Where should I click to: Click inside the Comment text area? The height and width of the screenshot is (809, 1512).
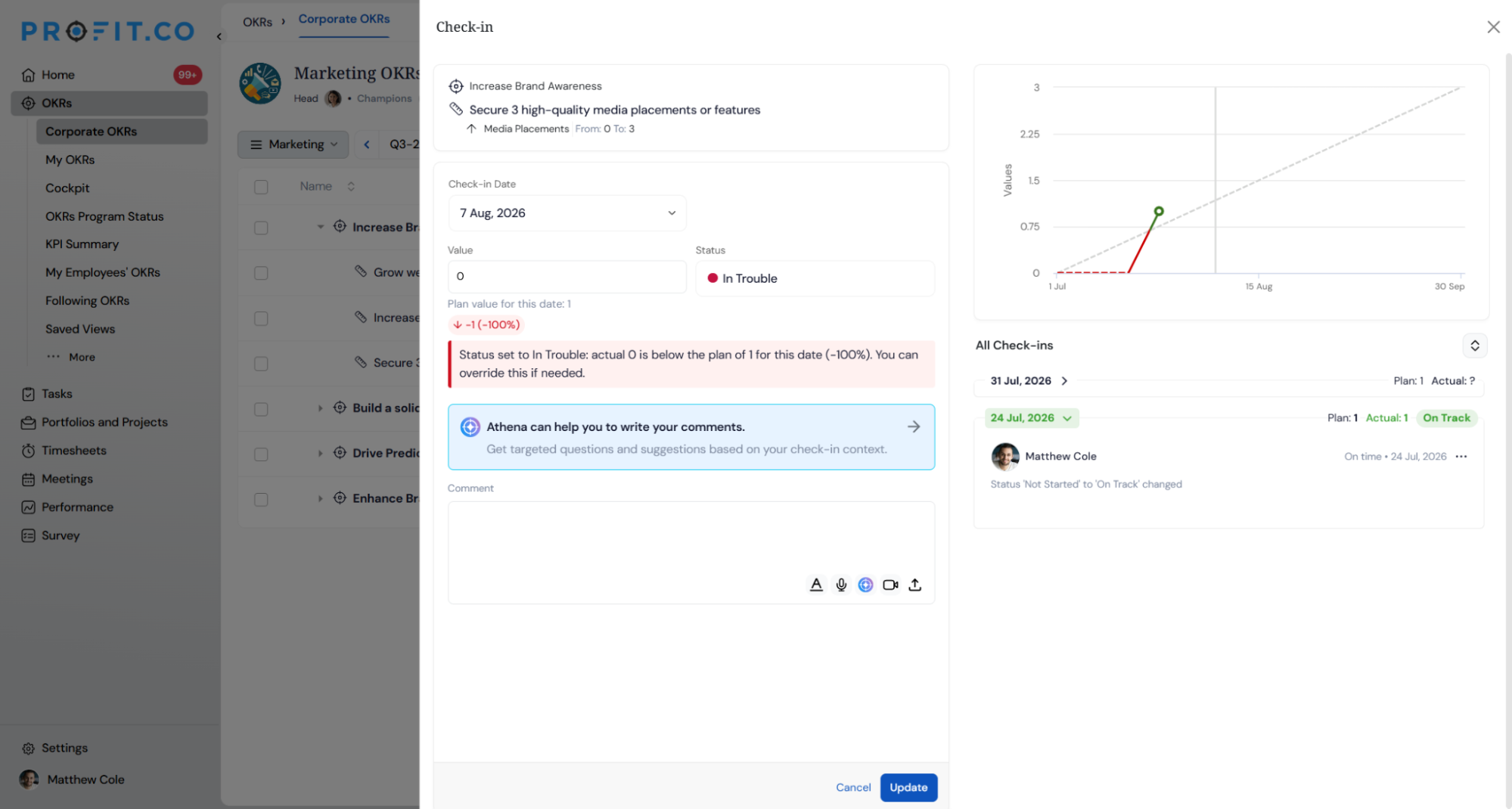tap(691, 552)
